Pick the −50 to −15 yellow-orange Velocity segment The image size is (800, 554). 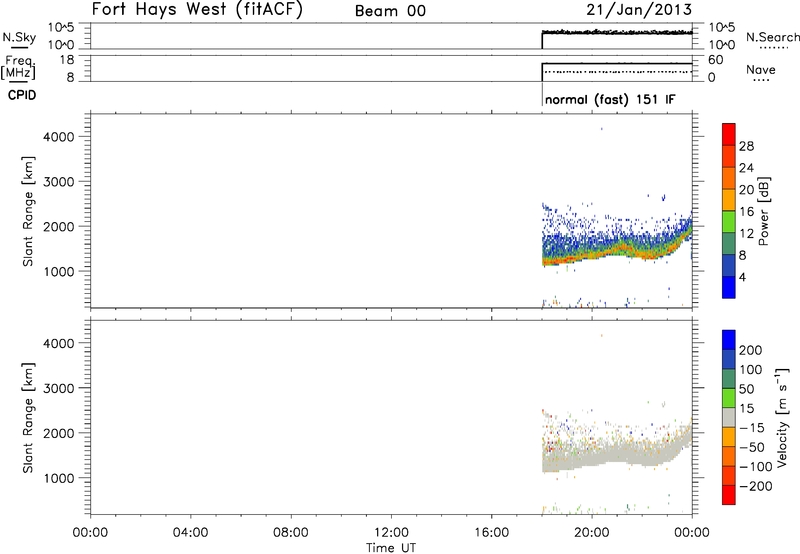coord(729,437)
